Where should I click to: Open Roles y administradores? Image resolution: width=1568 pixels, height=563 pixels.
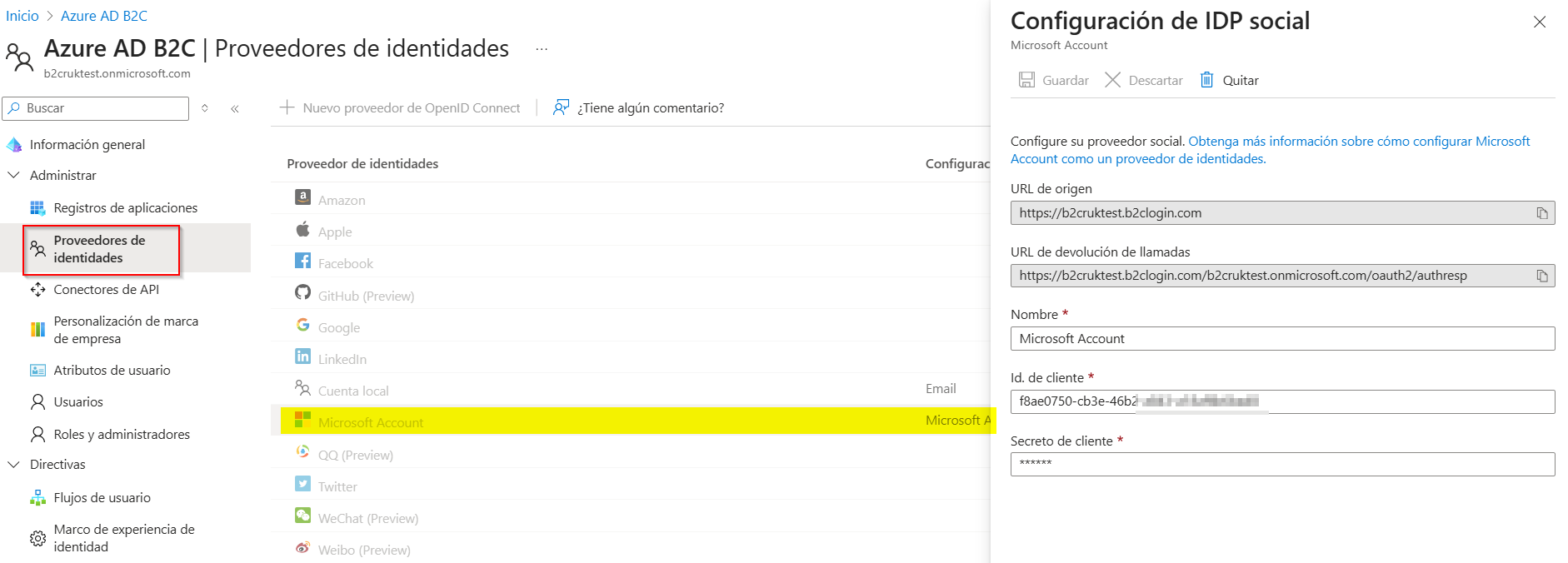click(x=122, y=435)
